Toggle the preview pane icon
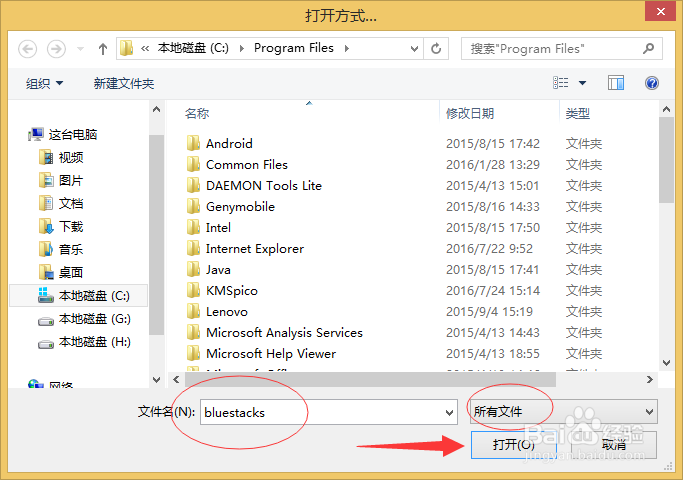The height and width of the screenshot is (480, 683). click(616, 83)
